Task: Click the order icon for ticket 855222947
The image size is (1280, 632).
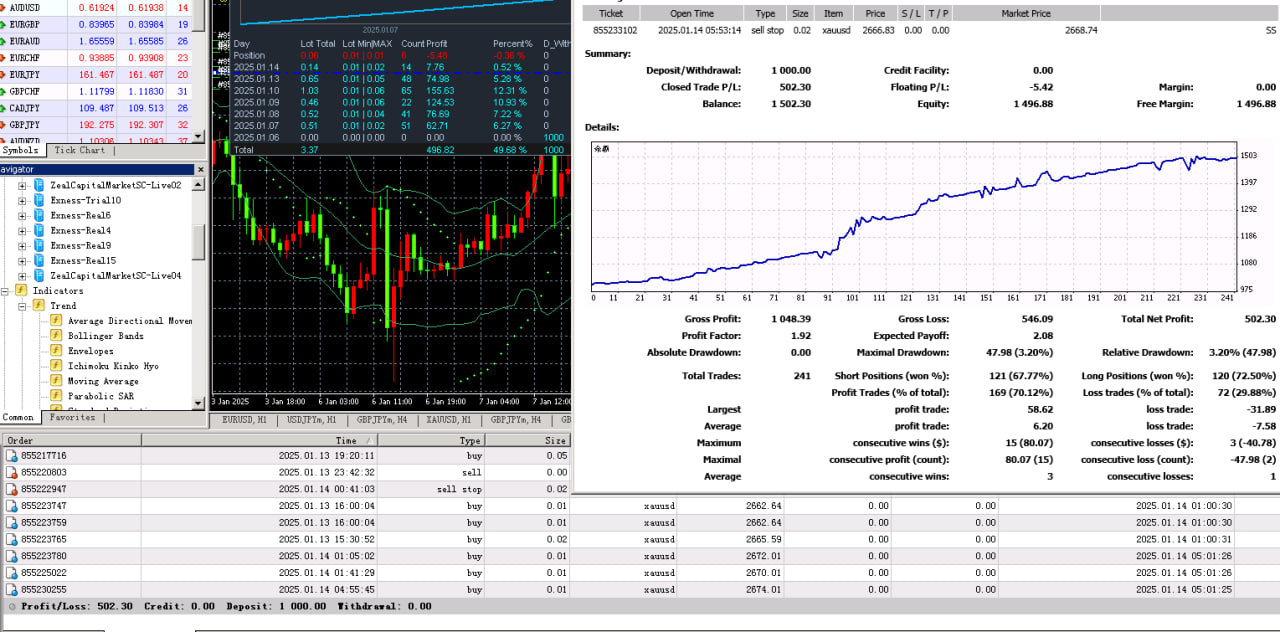Action: (12, 489)
